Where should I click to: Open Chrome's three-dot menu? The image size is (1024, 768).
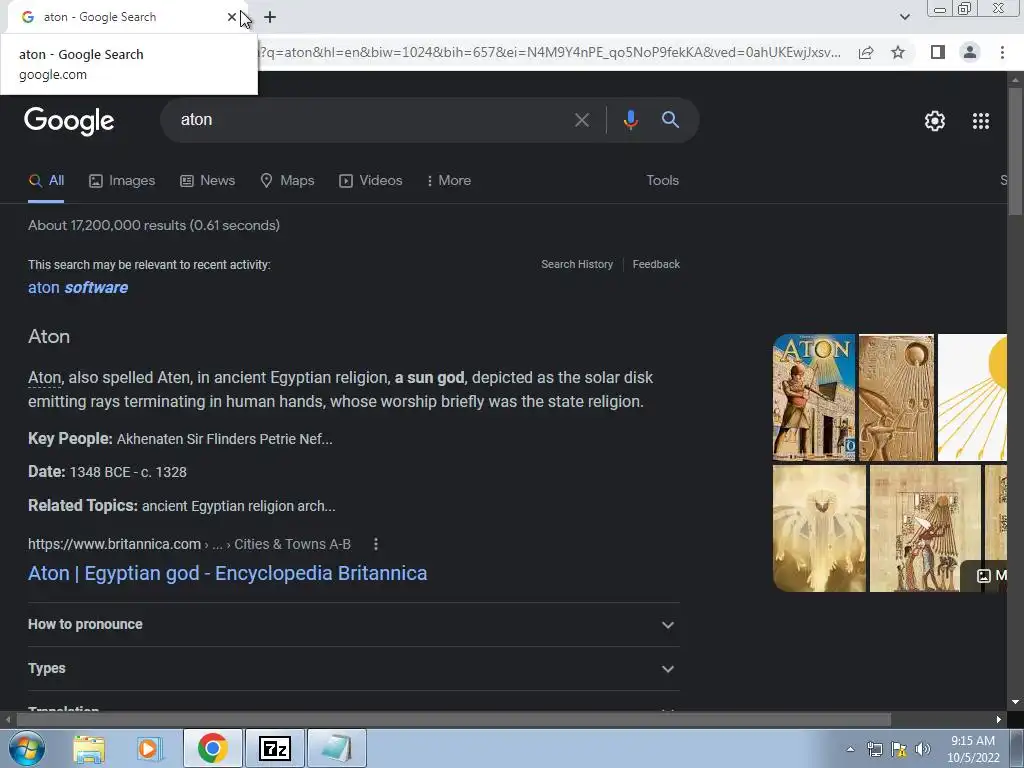tap(1002, 52)
